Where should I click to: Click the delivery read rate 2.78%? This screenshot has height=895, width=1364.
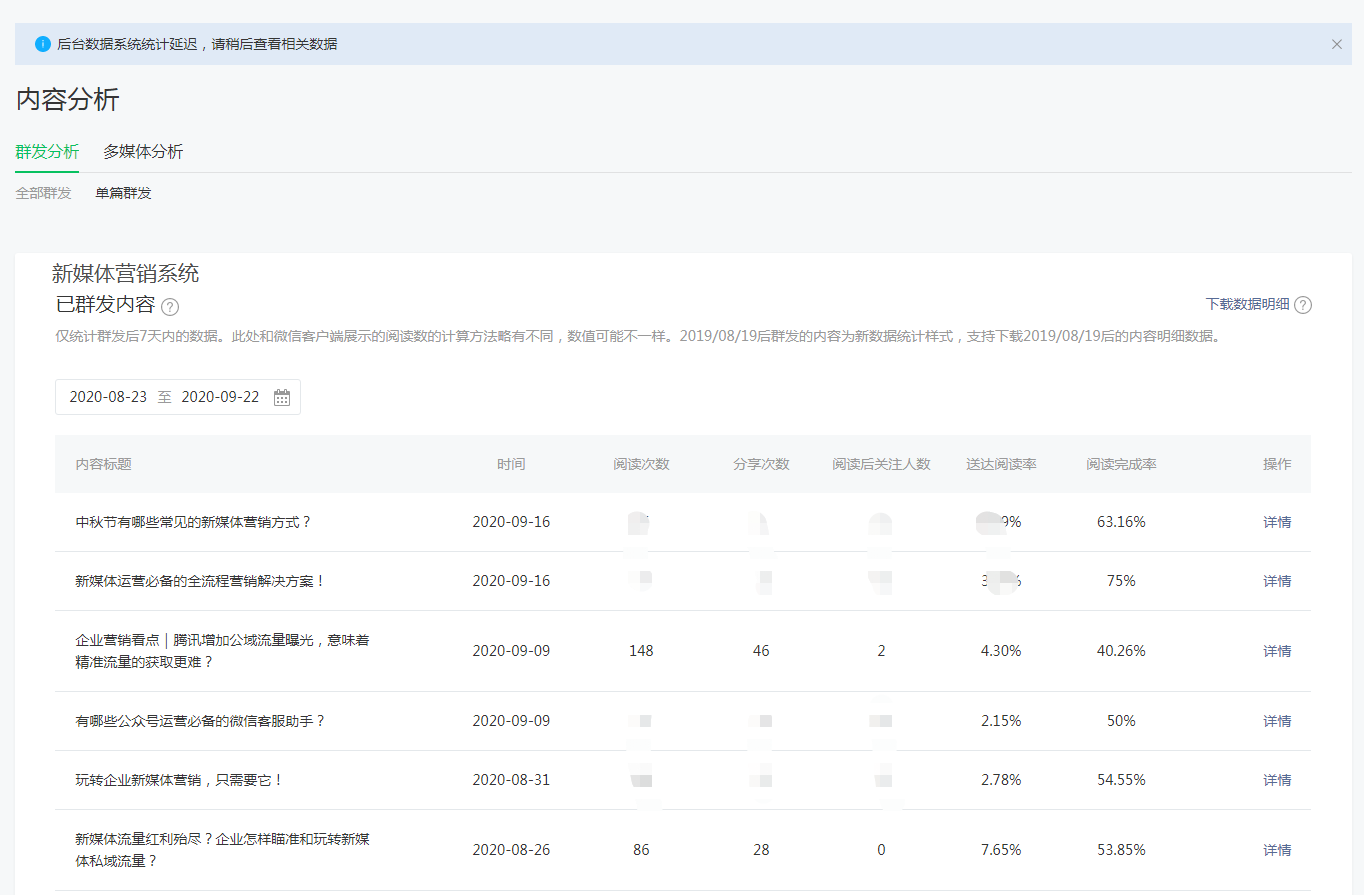tap(1001, 780)
